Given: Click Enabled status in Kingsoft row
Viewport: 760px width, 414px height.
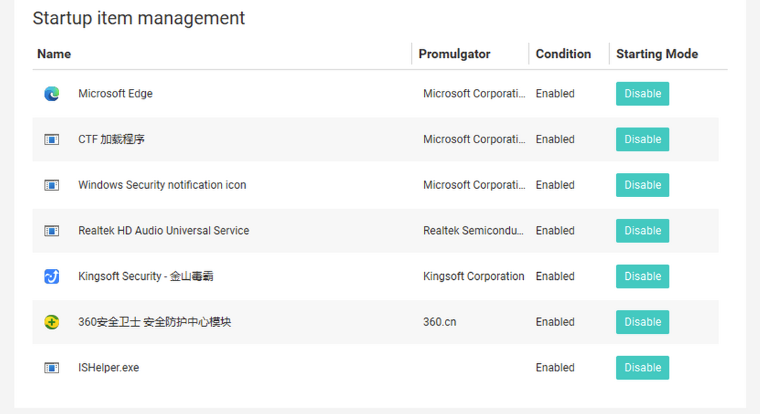Looking at the screenshot, I should [x=555, y=276].
